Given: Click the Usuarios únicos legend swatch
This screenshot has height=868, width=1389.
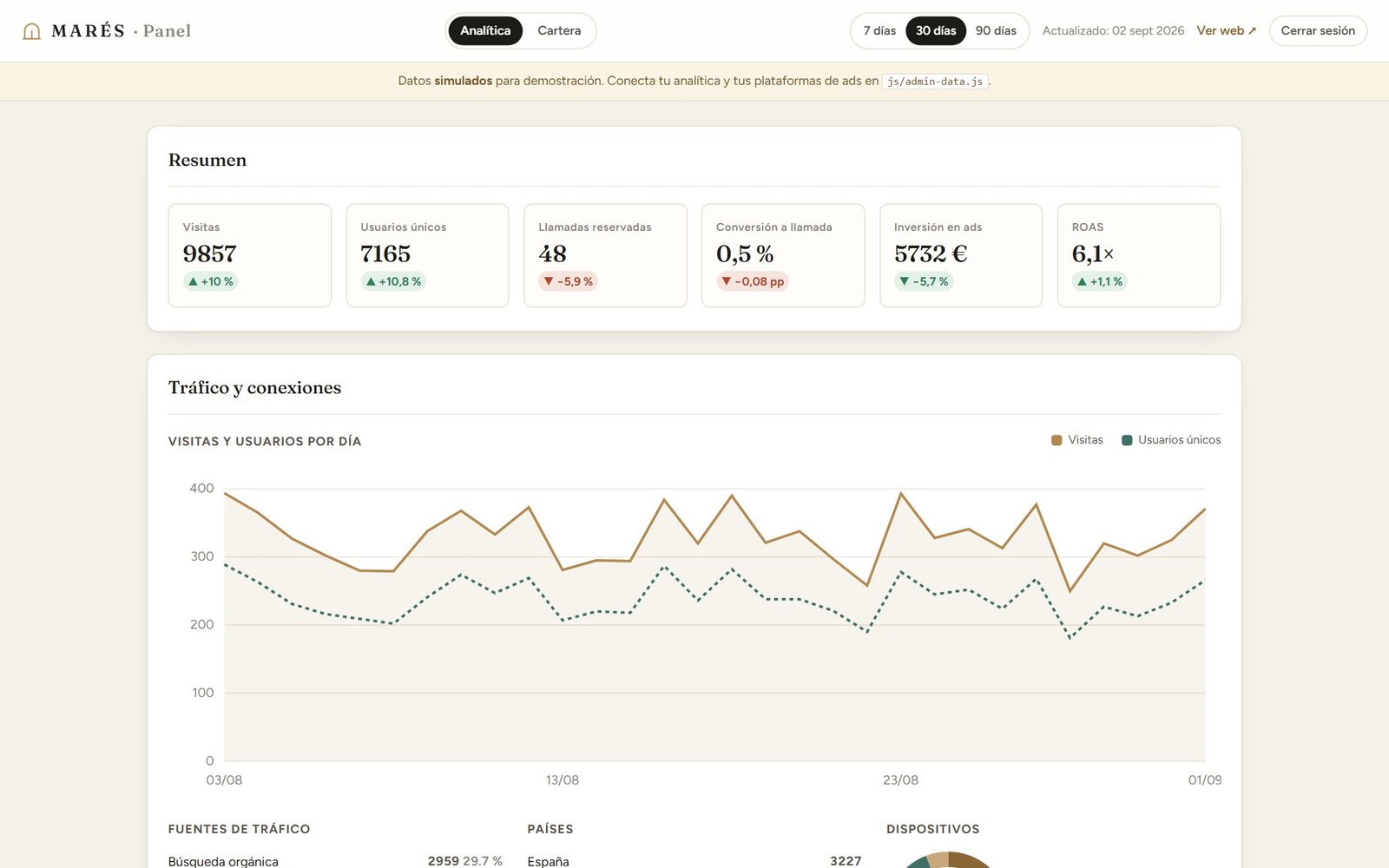Looking at the screenshot, I should pos(1127,440).
